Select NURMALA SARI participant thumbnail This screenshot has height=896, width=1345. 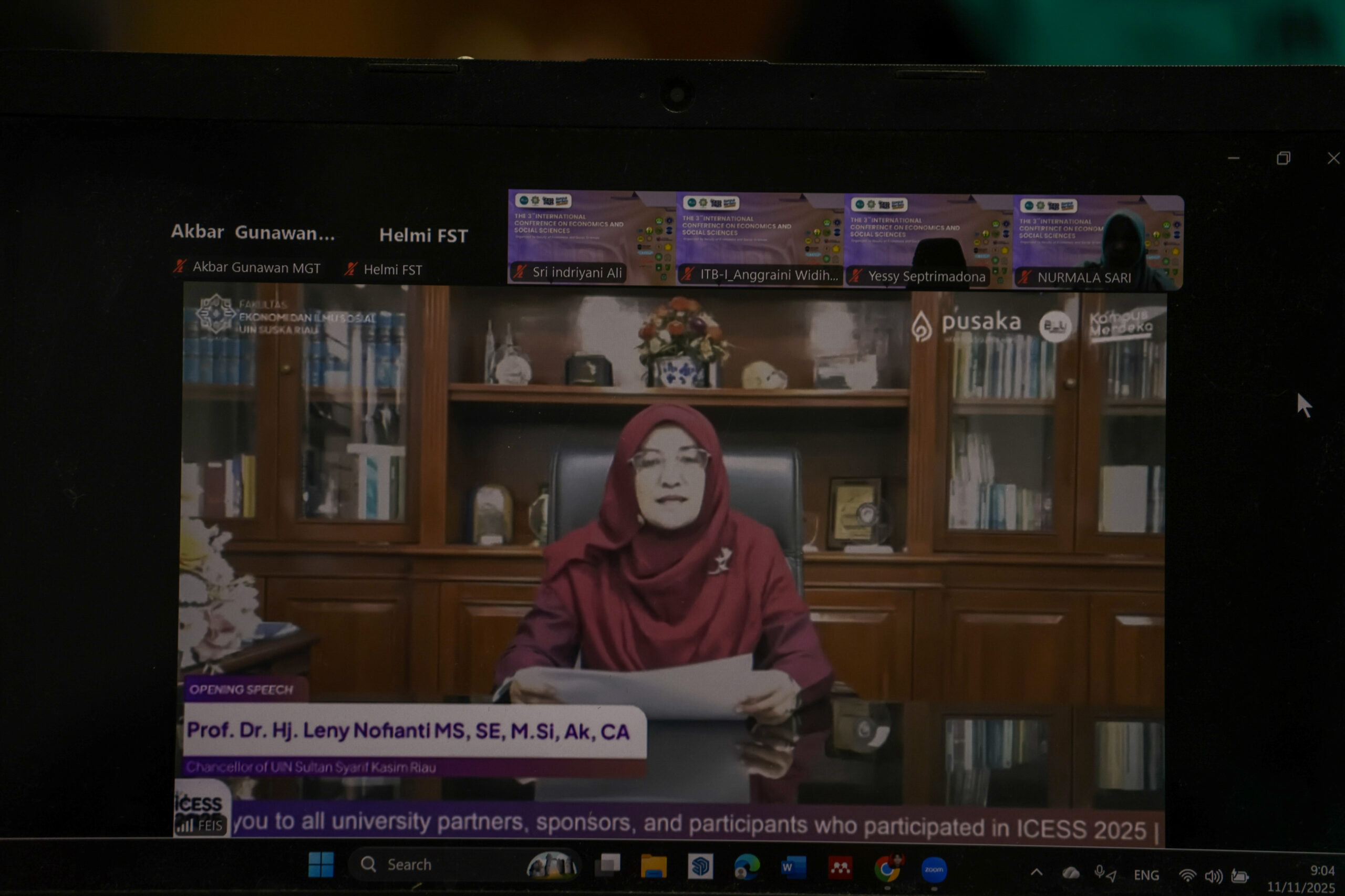tap(1098, 242)
